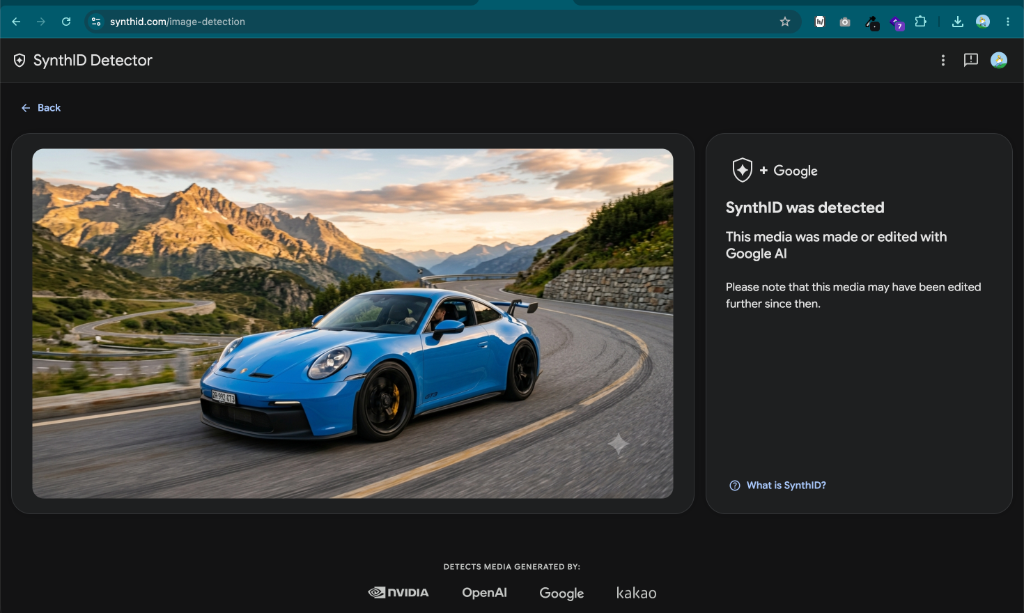This screenshot has width=1024, height=613.
Task: Click the camera extension icon
Action: click(845, 22)
